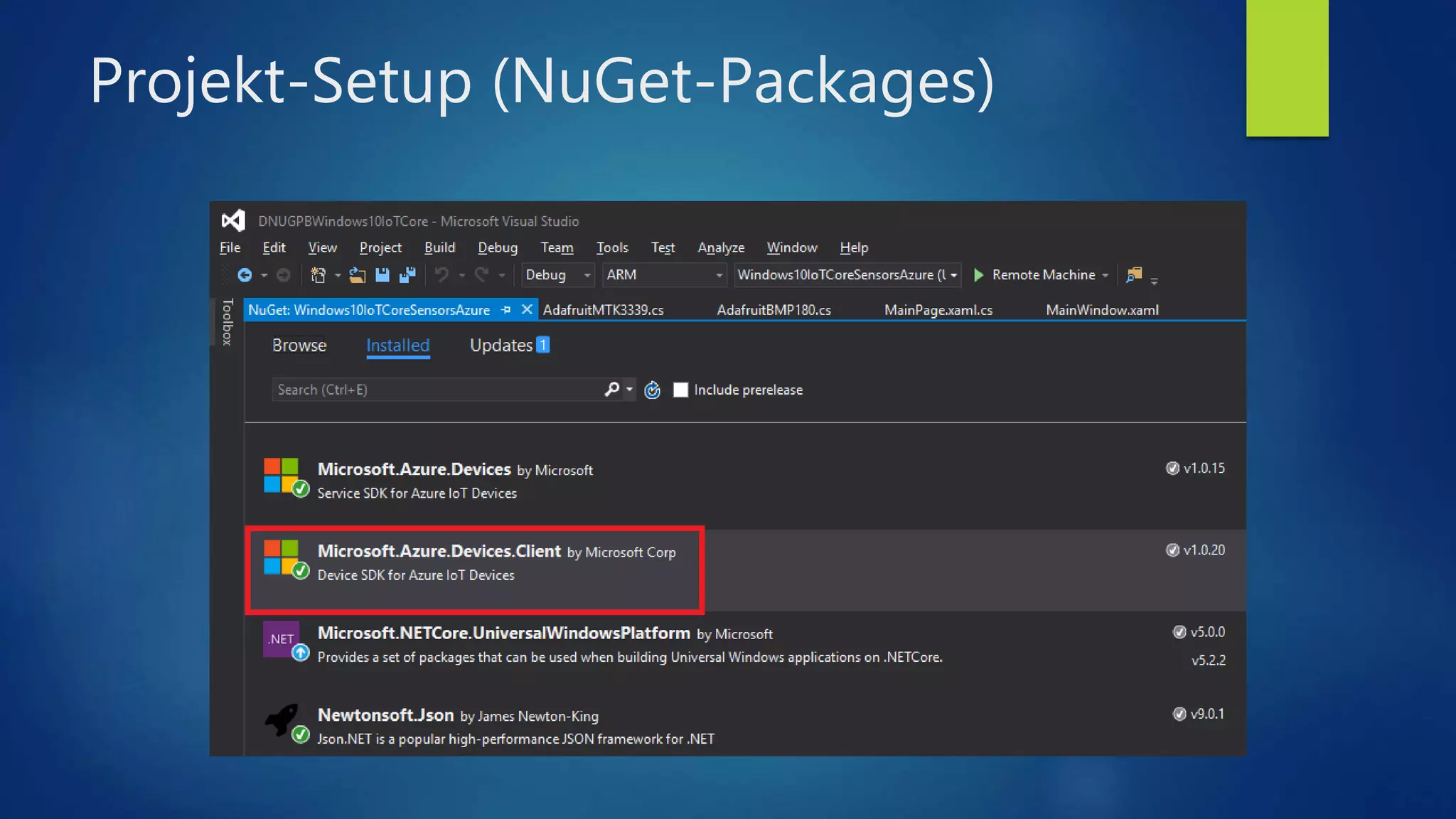Open the Project menu
Screen dimensions: 1456x819
(380, 247)
